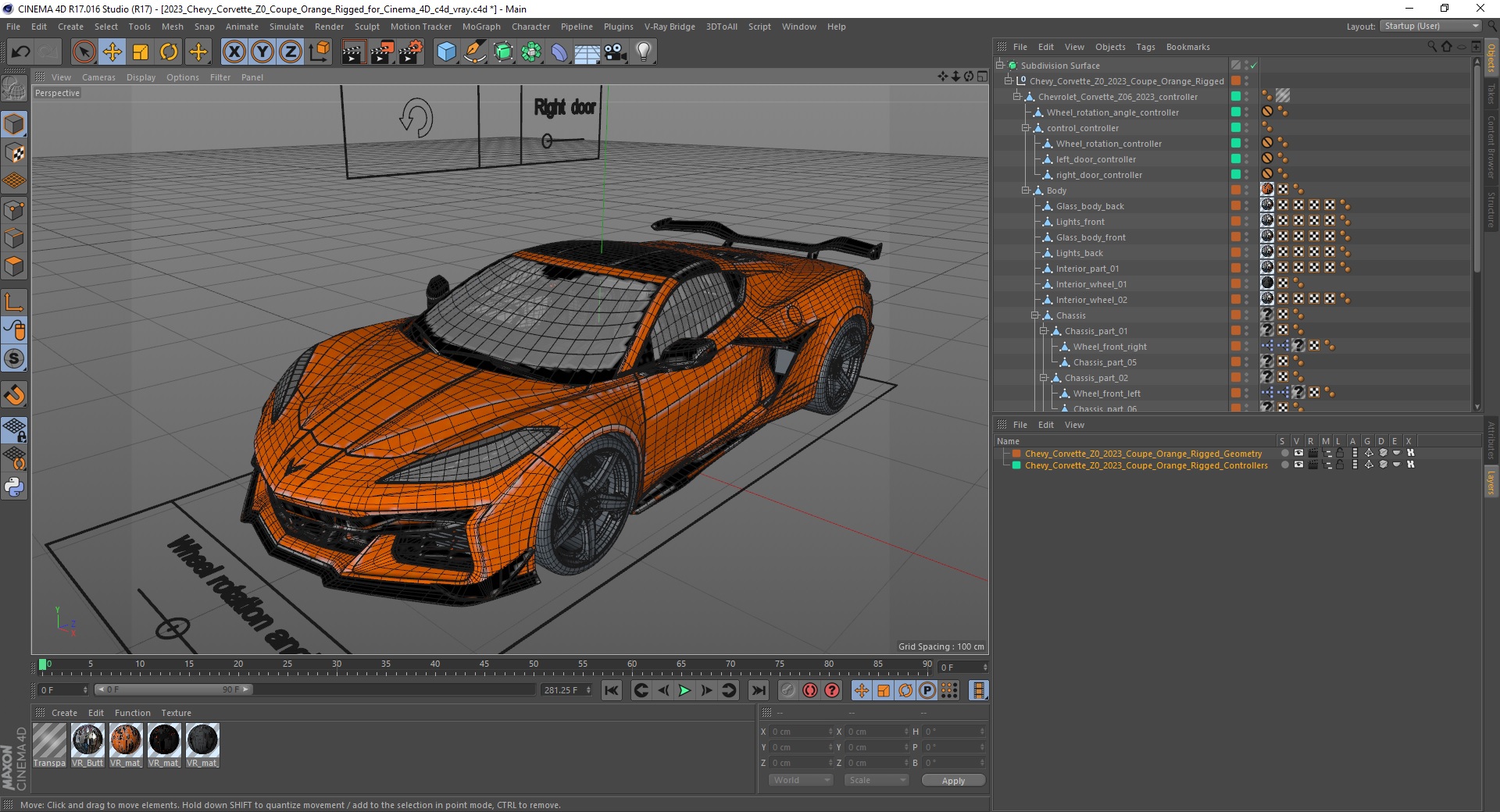The width and height of the screenshot is (1500, 812).
Task: Select the Move tool in toolbar
Action: tap(112, 52)
